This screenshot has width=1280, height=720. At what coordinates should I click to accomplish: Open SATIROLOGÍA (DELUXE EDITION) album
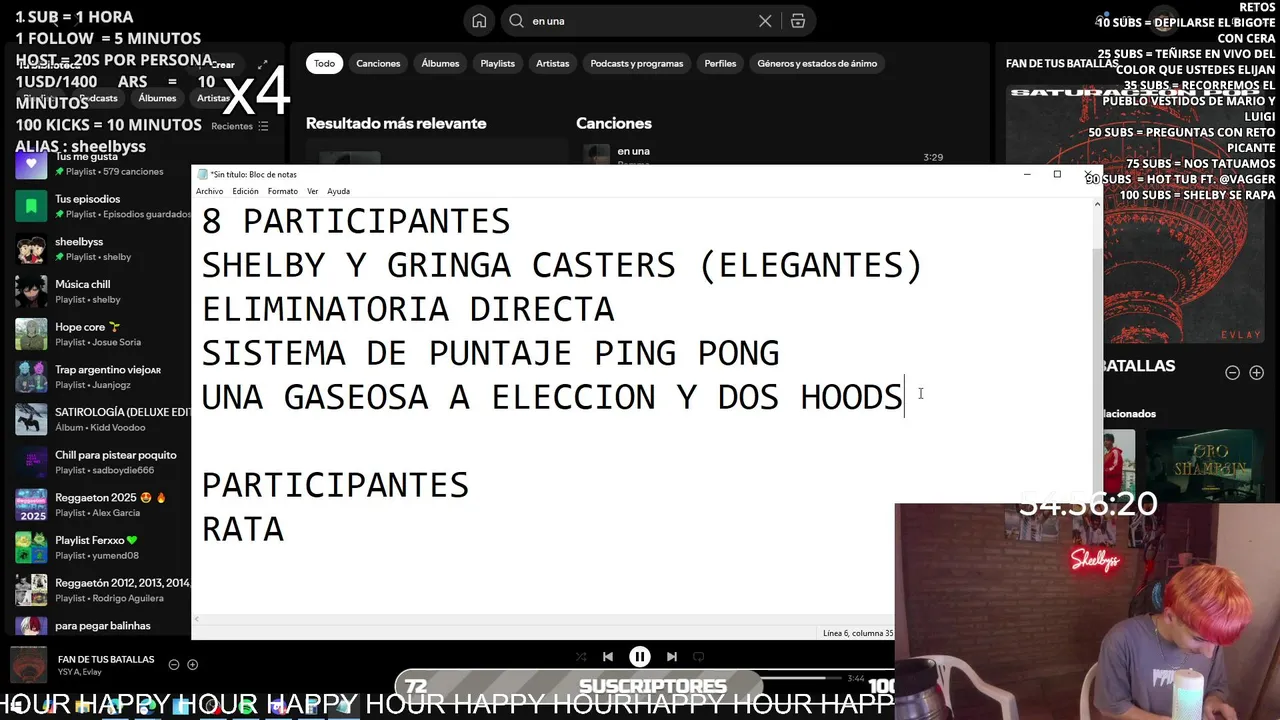point(100,419)
